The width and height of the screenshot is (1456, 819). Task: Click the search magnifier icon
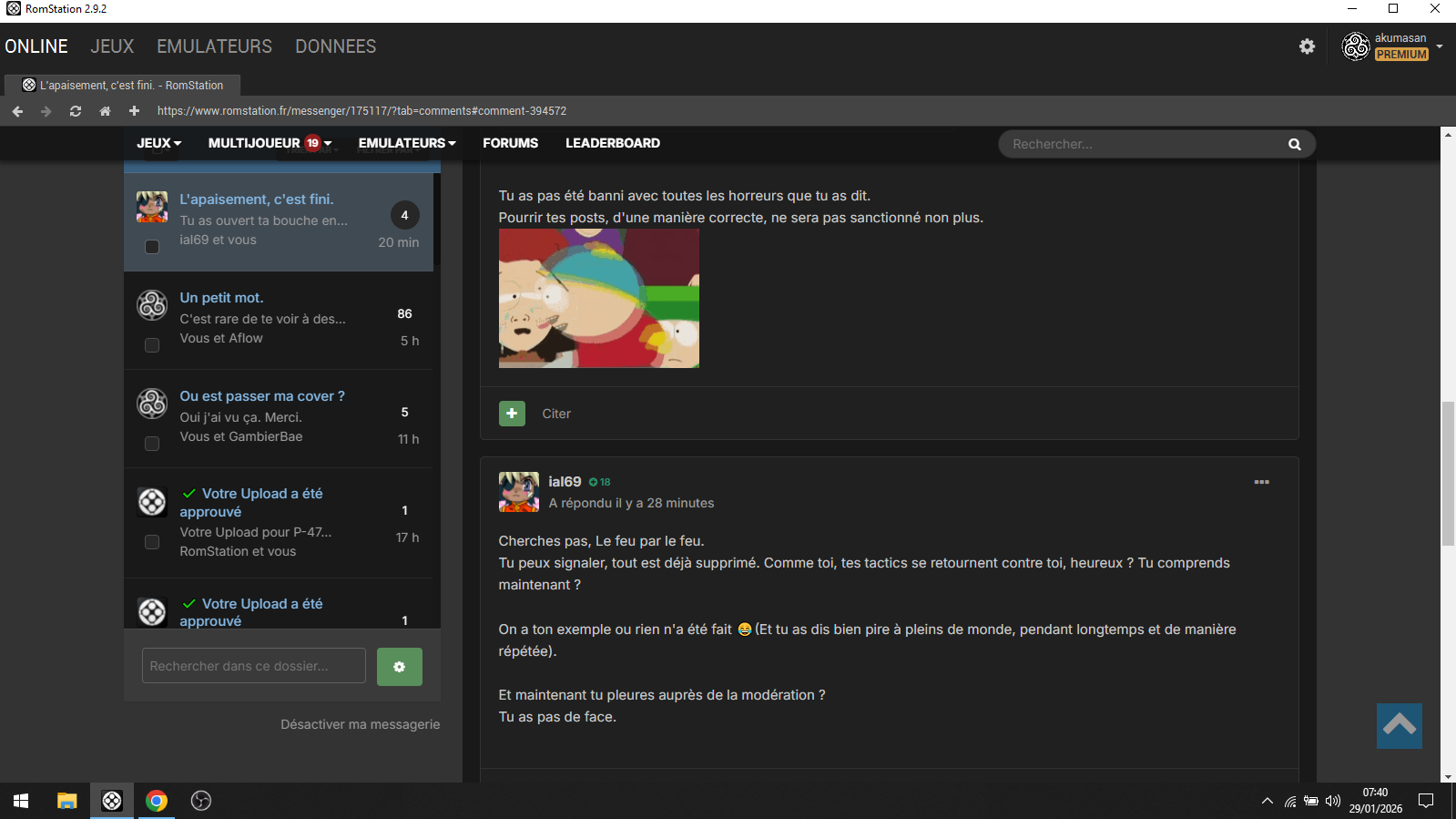click(x=1294, y=144)
